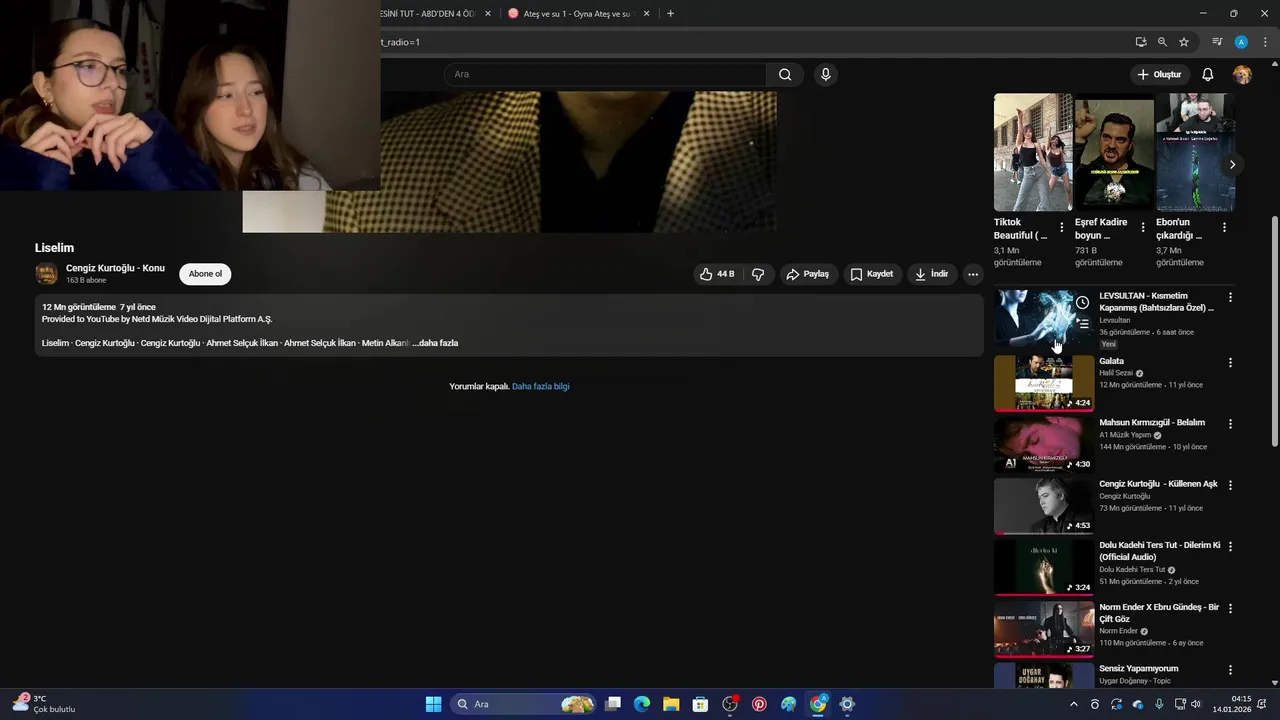Click the page vertical scrollbar
Image resolution: width=1280 pixels, height=720 pixels.
(1274, 330)
